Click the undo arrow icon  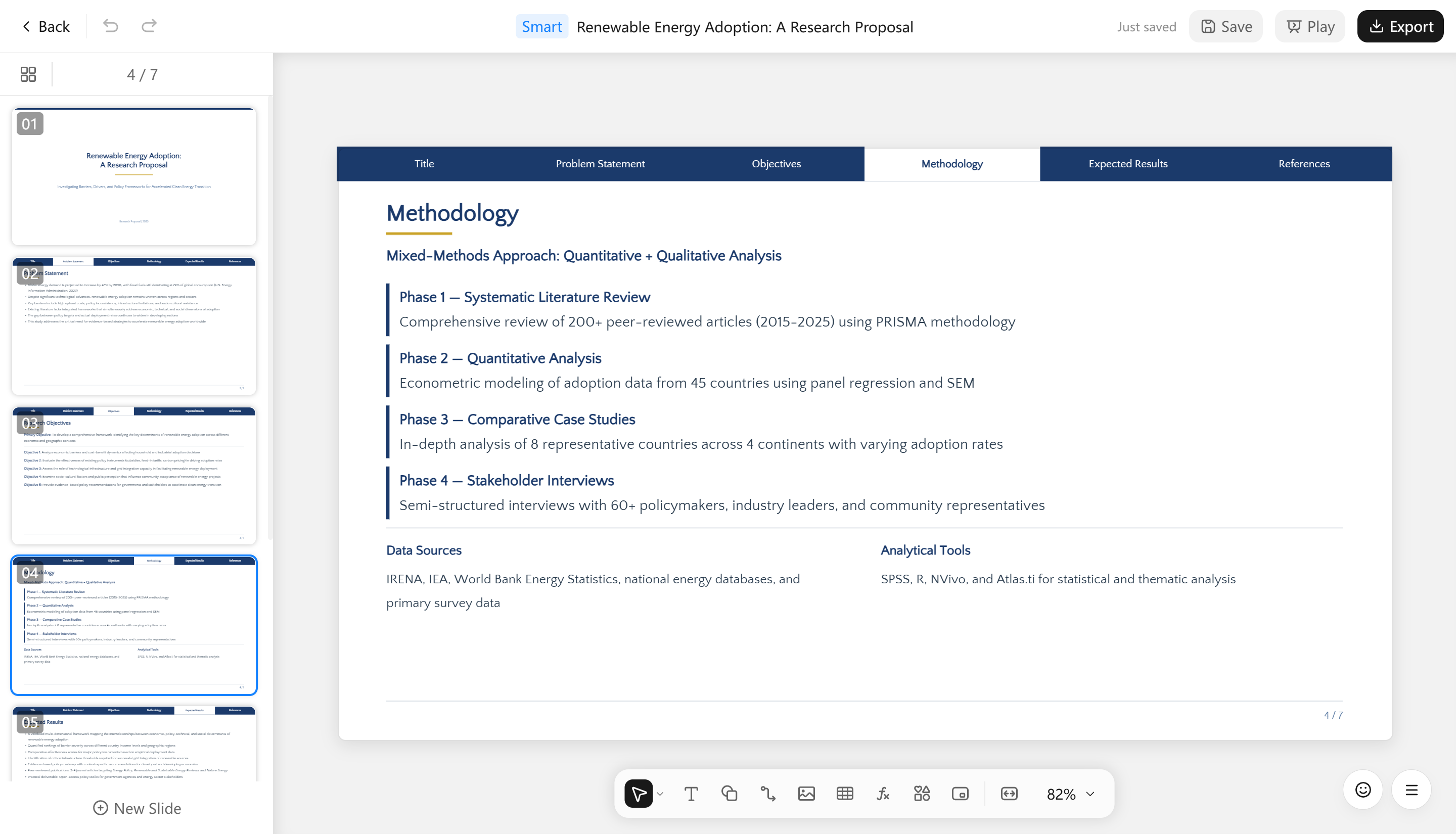pos(111,26)
